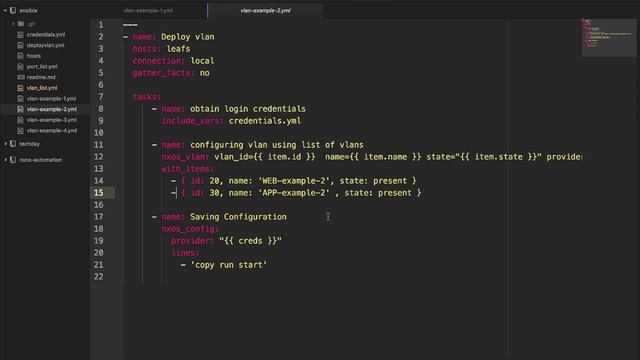
Task: Click the techday repository icon
Action: [x=13, y=144]
